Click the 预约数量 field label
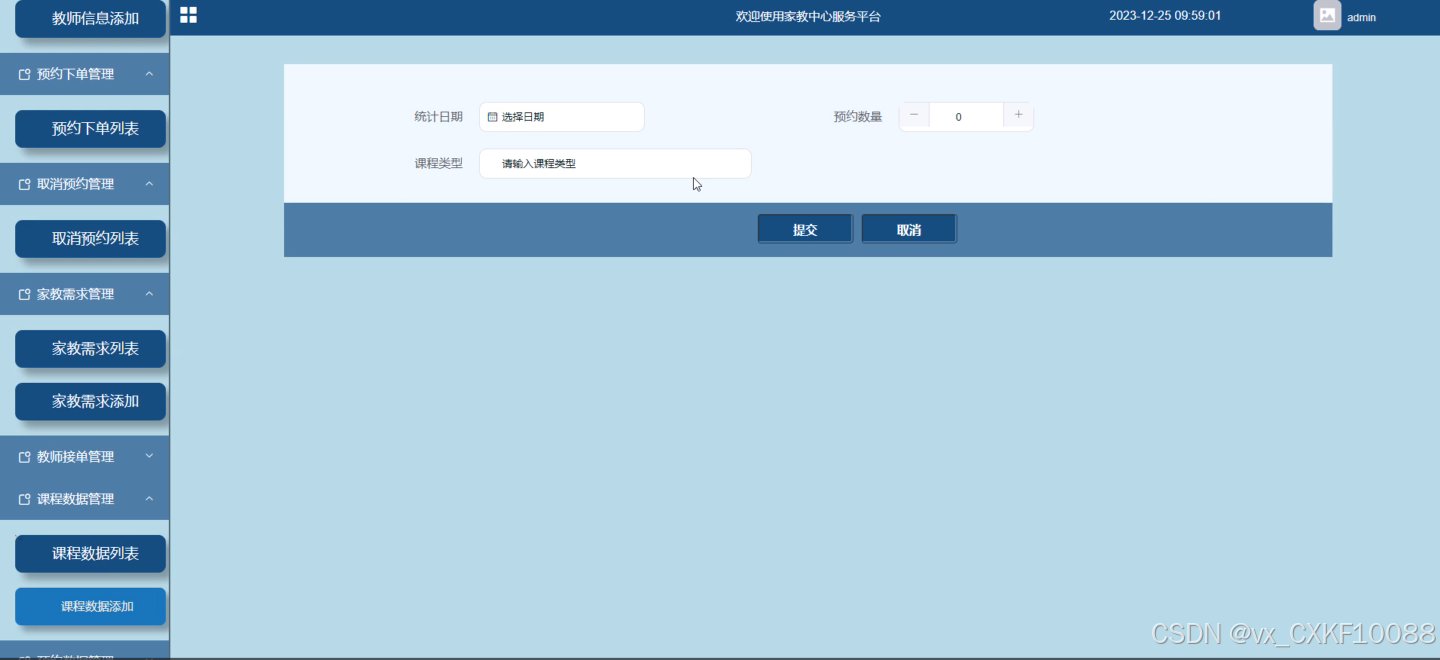 pos(858,117)
